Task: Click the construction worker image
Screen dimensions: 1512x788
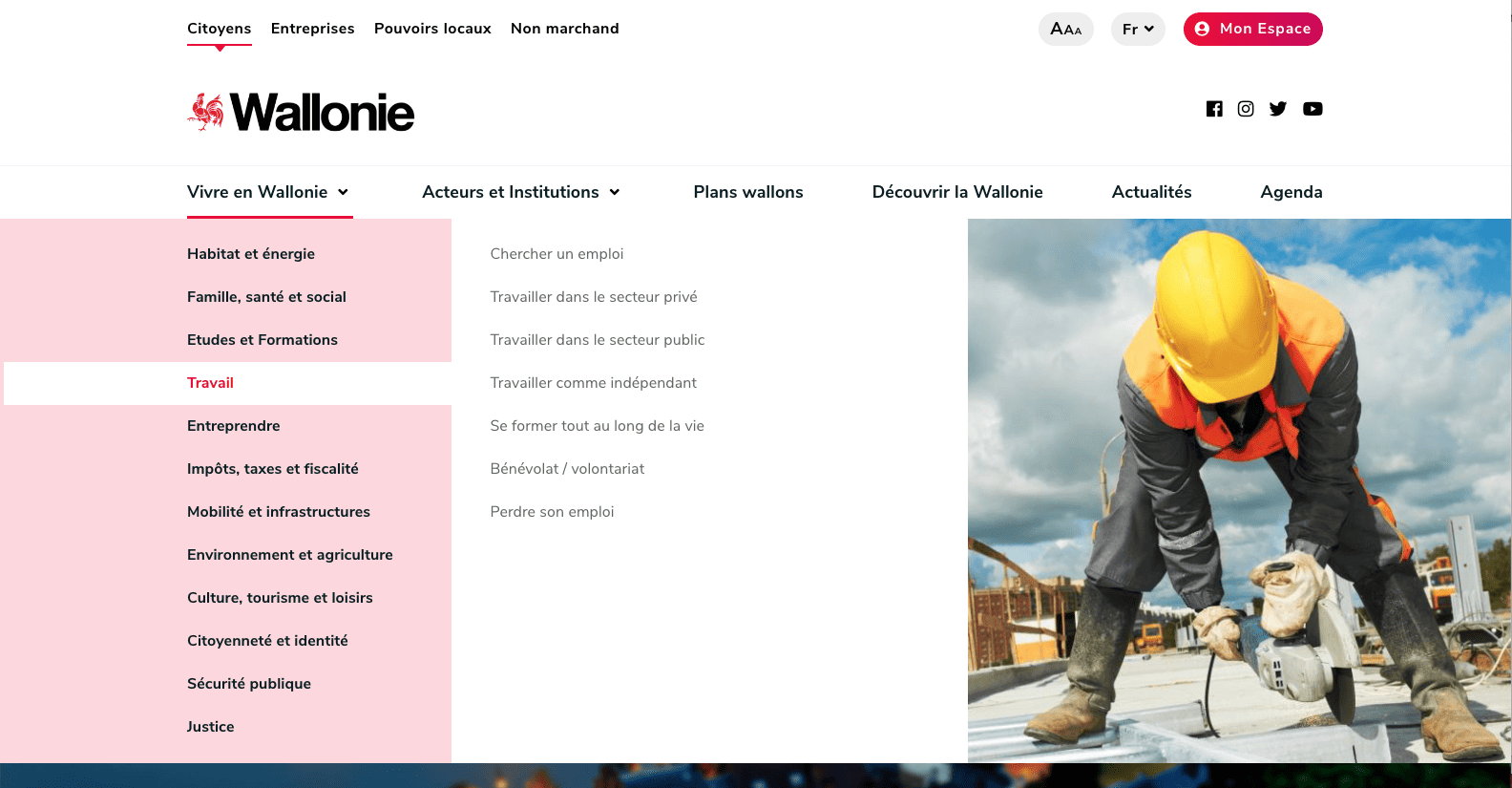Action: [x=1239, y=490]
